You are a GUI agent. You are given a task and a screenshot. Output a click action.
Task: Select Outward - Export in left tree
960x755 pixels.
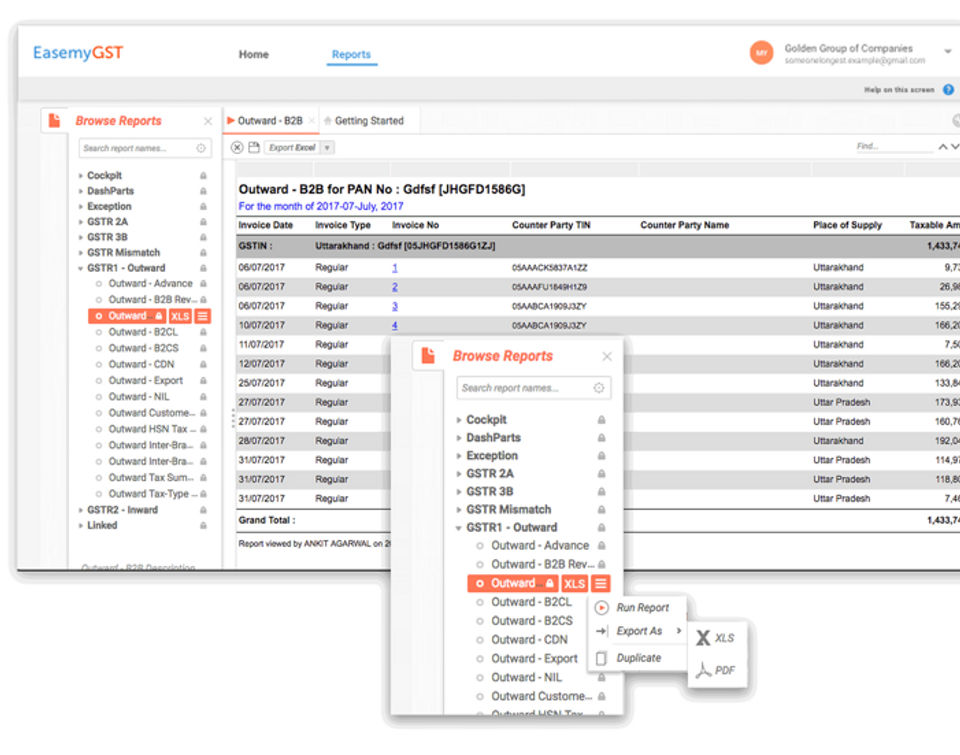pos(145,380)
